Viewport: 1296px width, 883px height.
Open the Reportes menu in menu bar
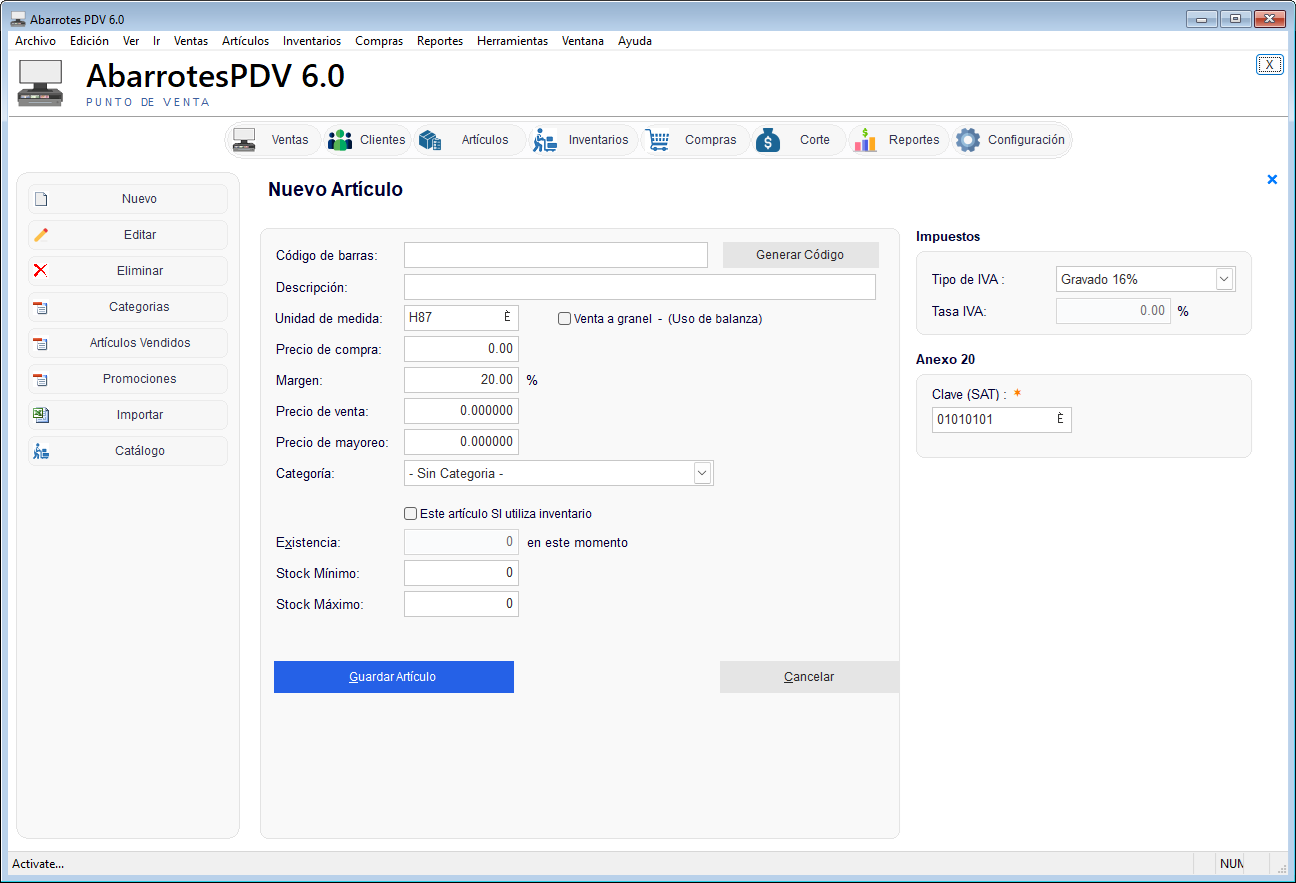[x=440, y=41]
